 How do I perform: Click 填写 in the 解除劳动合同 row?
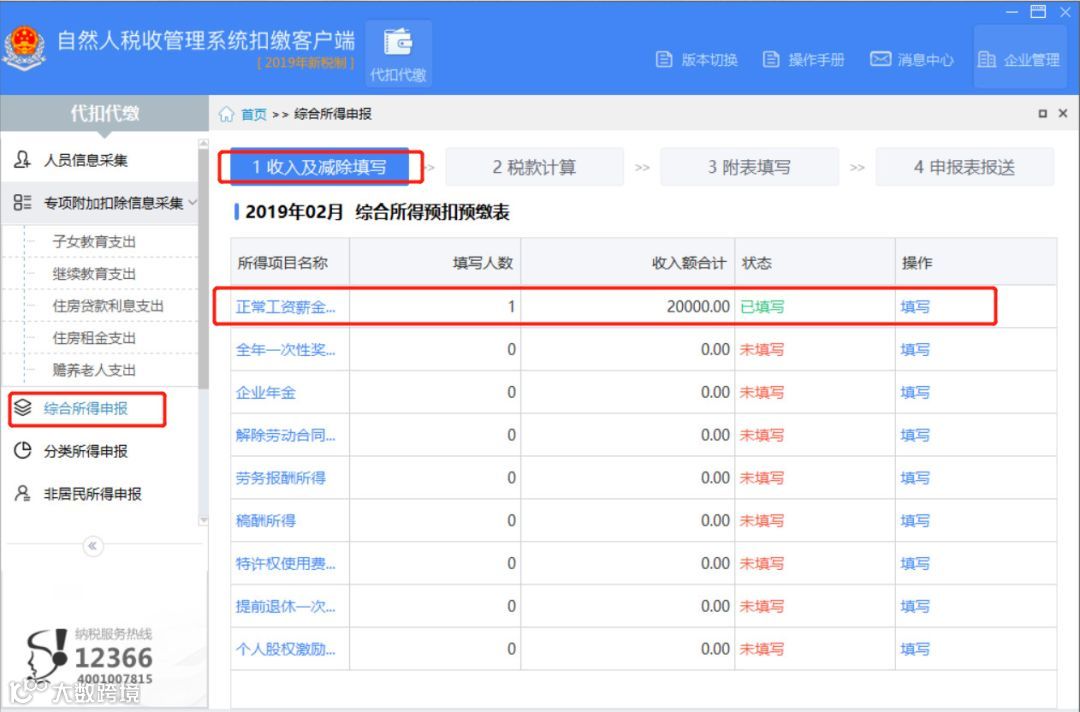coord(915,435)
